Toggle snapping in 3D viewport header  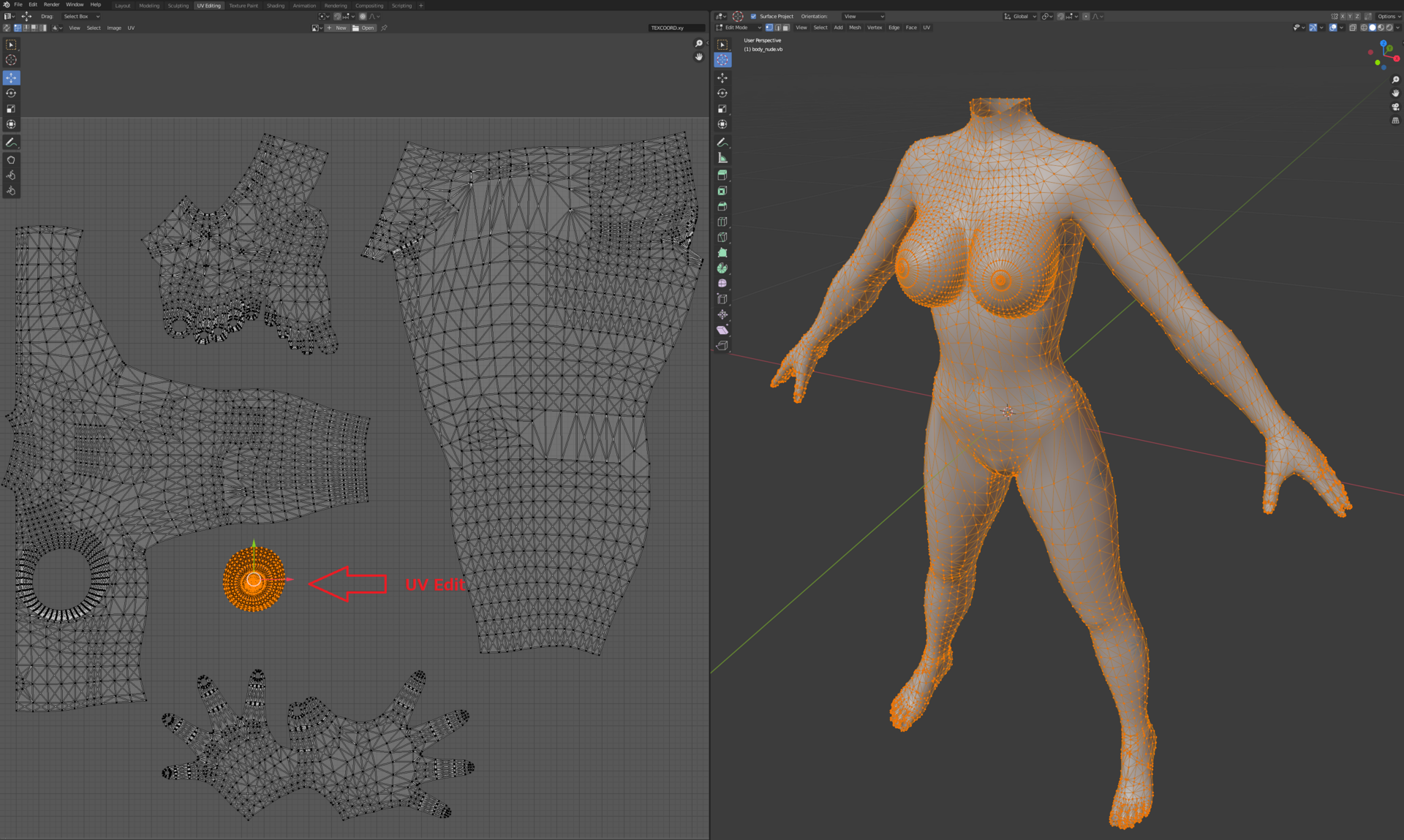click(x=1061, y=16)
